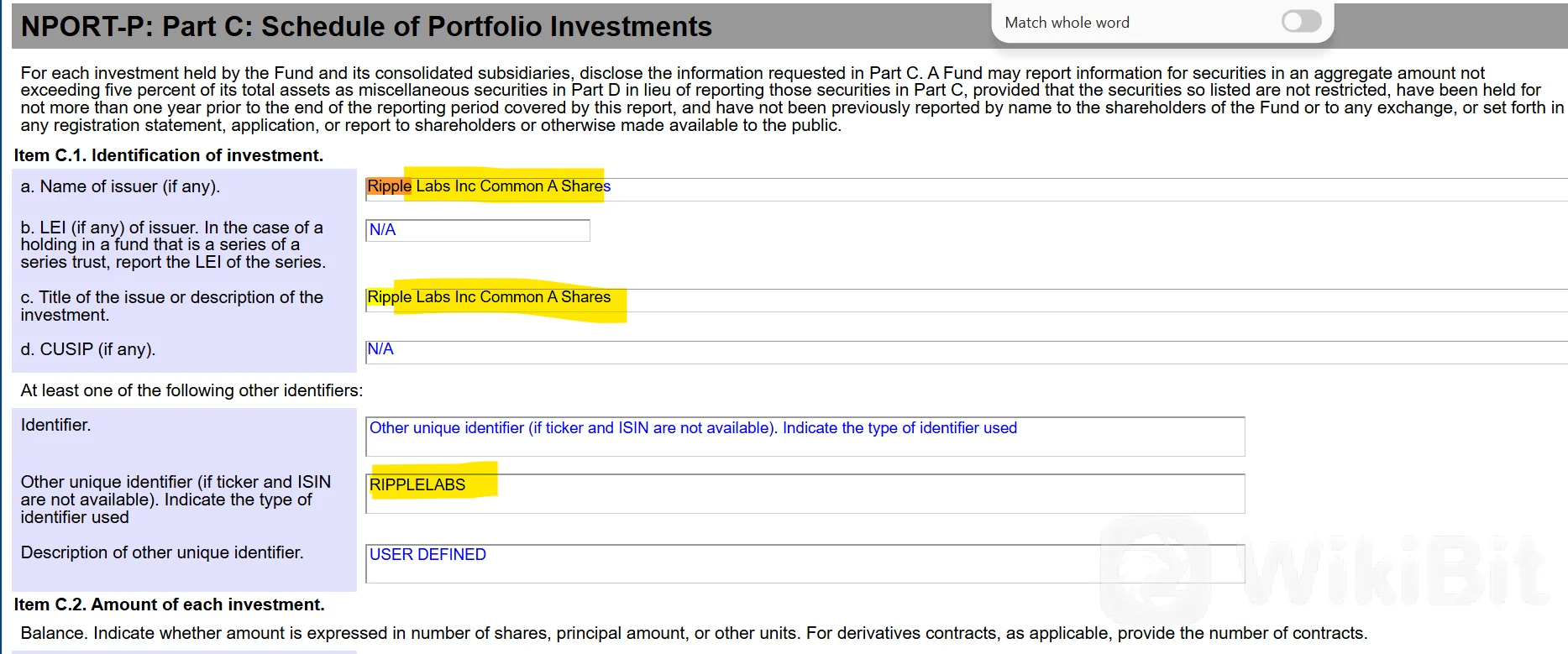Click 'Description of other unique identifier' label
This screenshot has width=1568, height=654.
click(x=162, y=552)
